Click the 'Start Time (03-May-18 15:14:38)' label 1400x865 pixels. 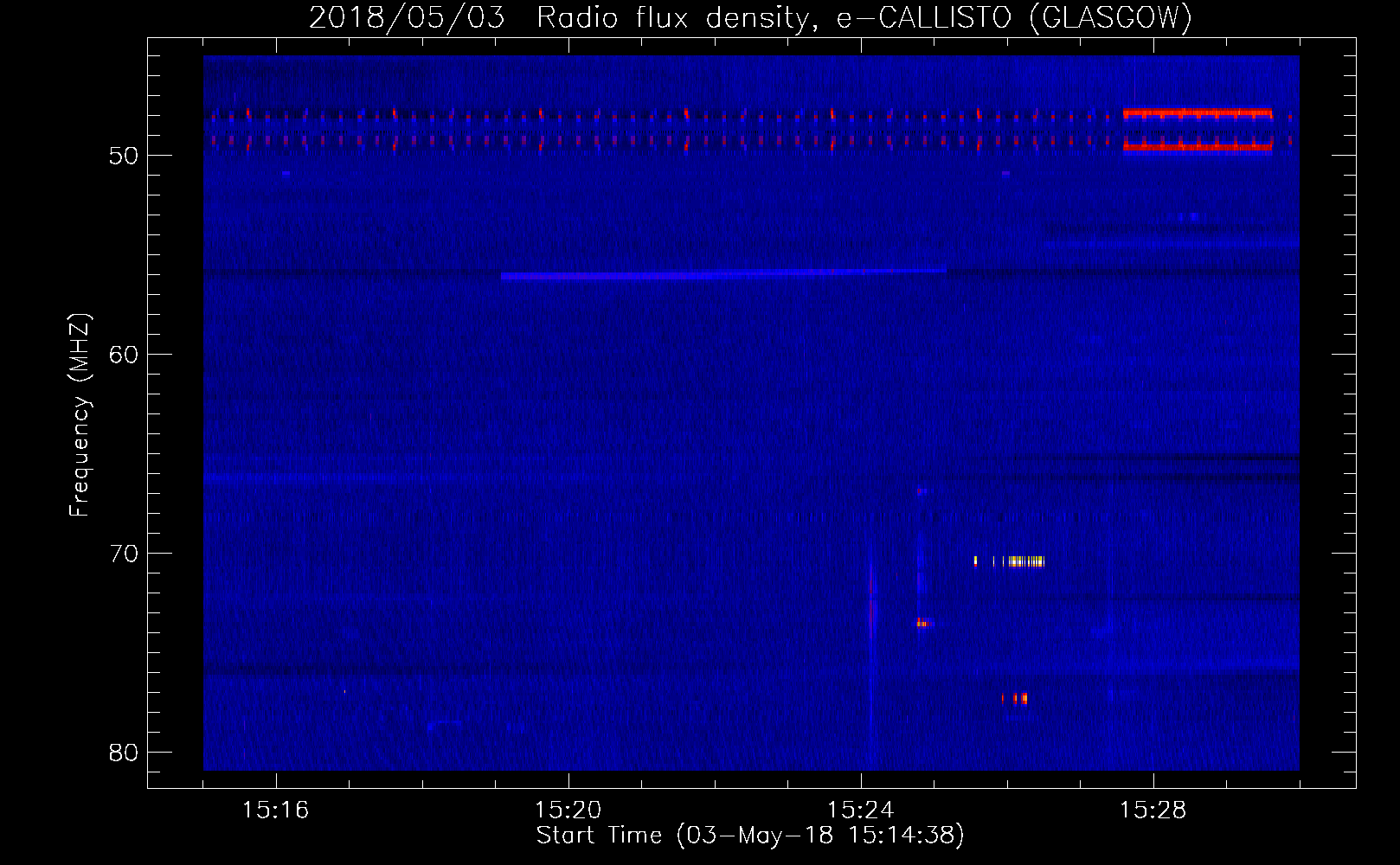750,836
